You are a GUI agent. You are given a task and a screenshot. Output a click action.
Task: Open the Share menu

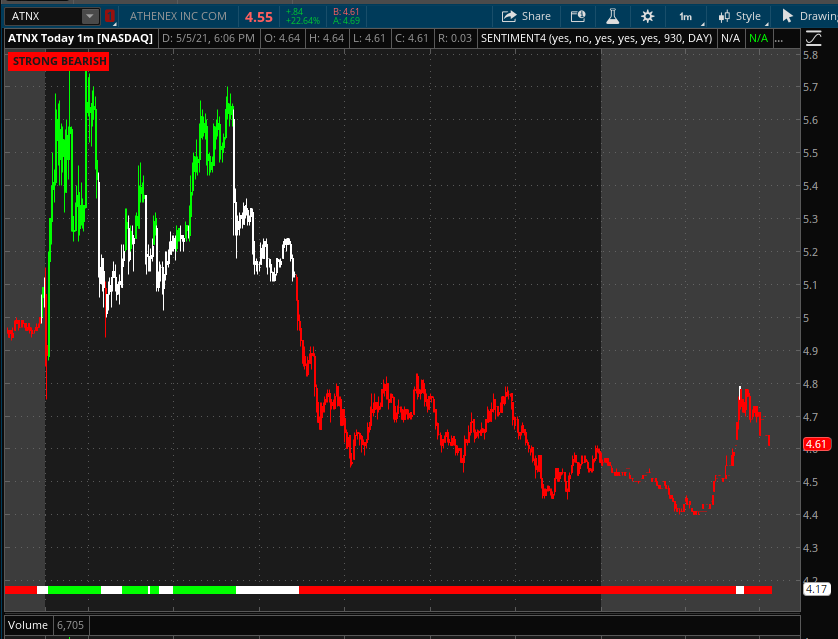(x=526, y=16)
